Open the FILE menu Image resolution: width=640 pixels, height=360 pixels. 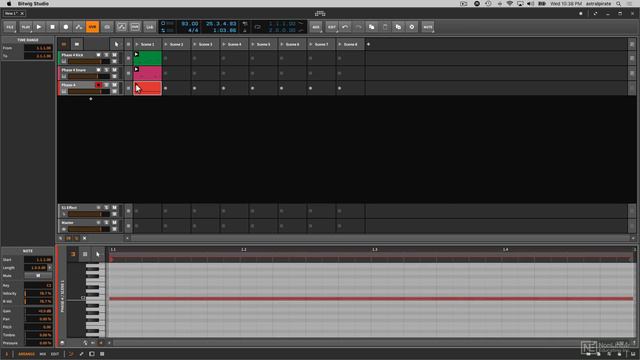10,27
